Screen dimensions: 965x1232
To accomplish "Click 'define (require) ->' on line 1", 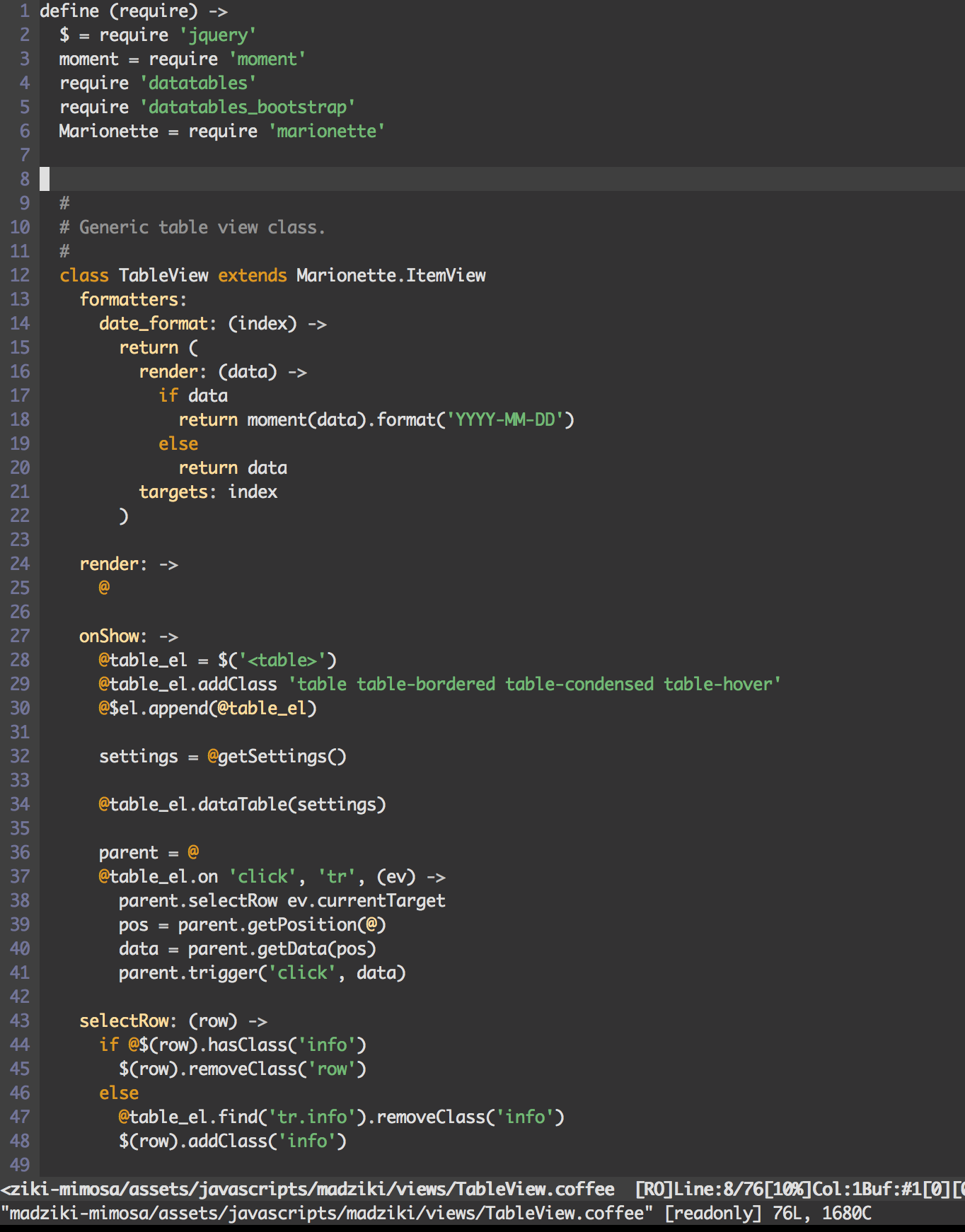I will tap(134, 11).
